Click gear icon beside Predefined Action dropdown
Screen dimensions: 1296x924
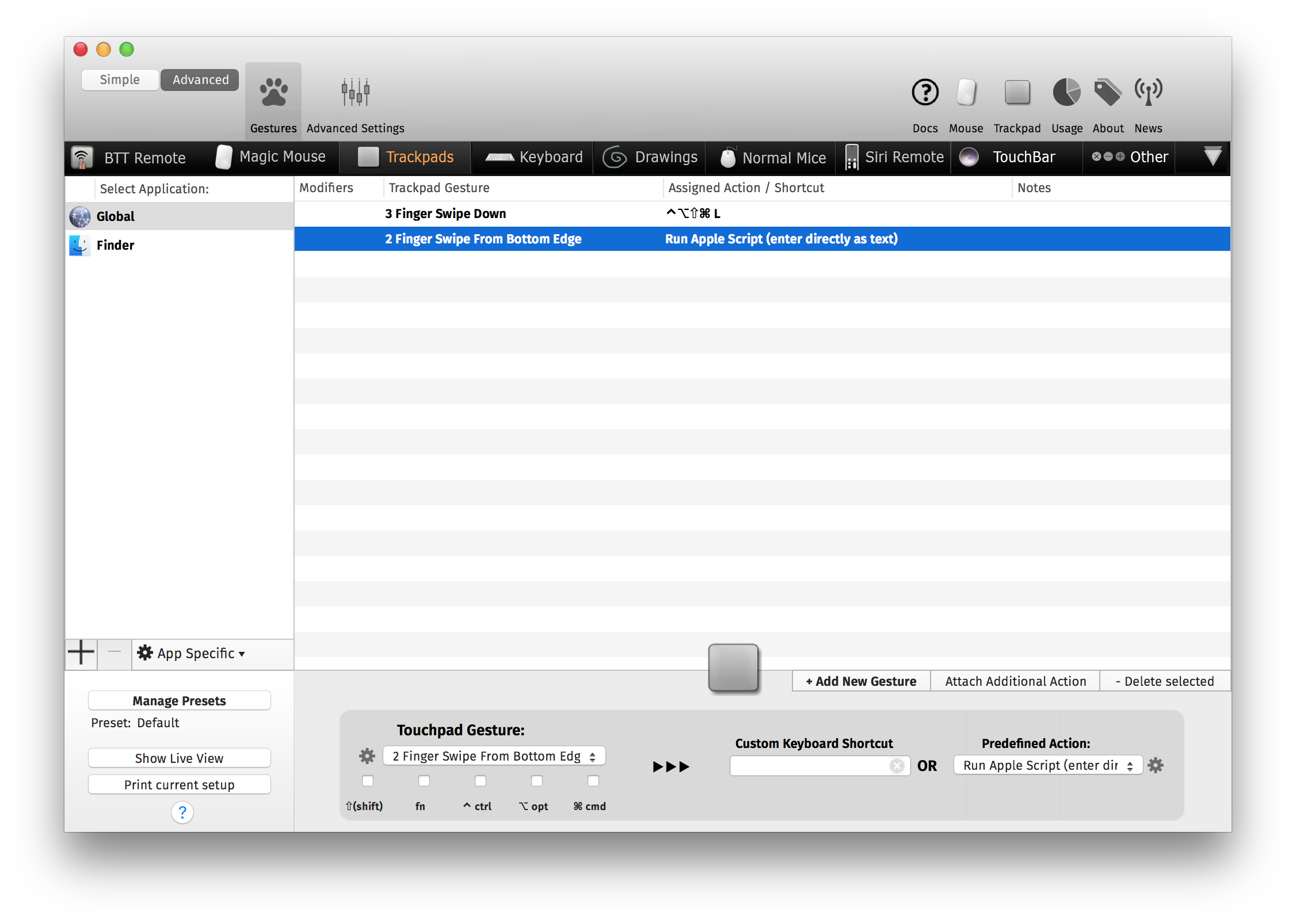[1155, 765]
